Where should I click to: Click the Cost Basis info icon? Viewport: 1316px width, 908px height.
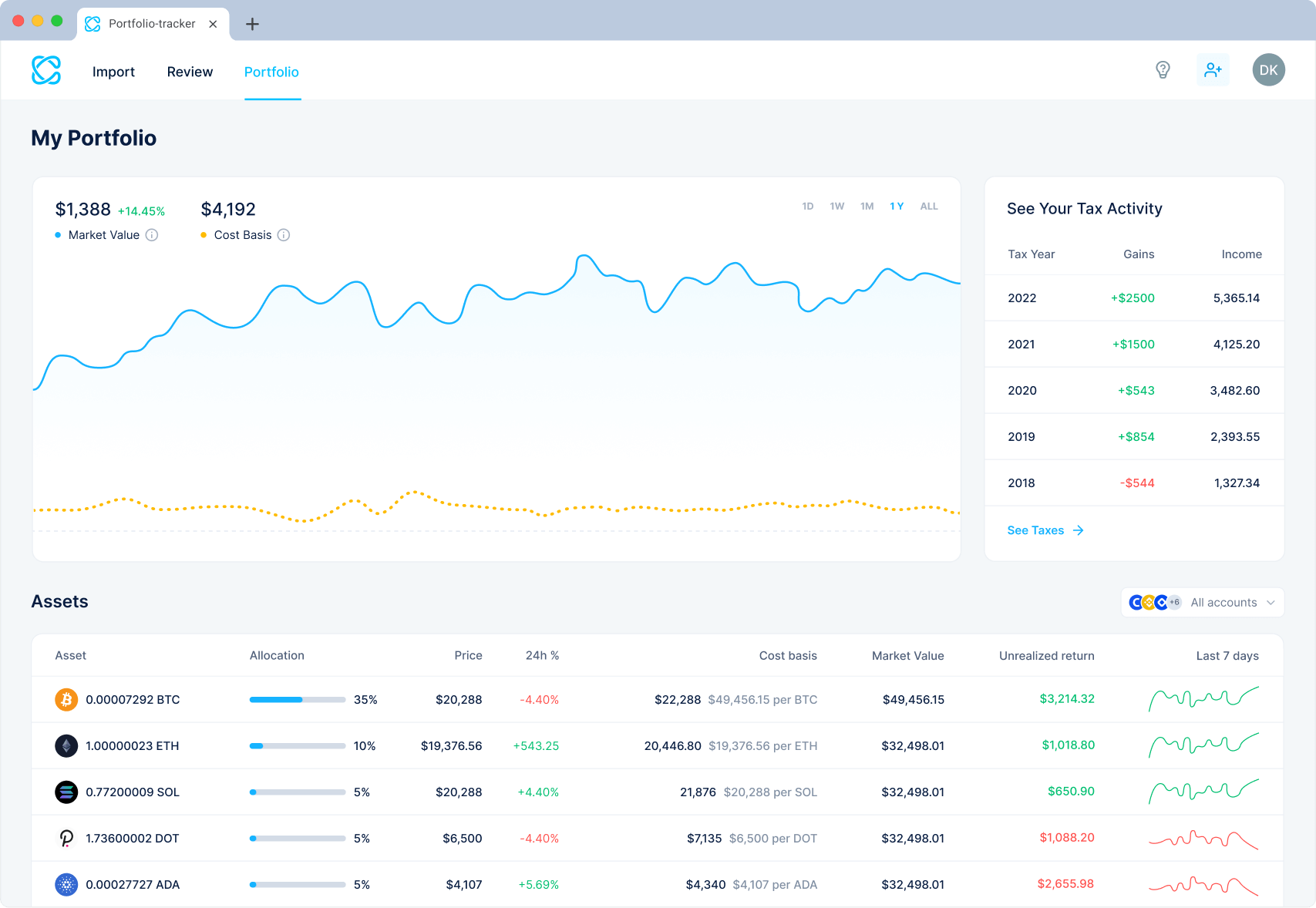[284, 235]
